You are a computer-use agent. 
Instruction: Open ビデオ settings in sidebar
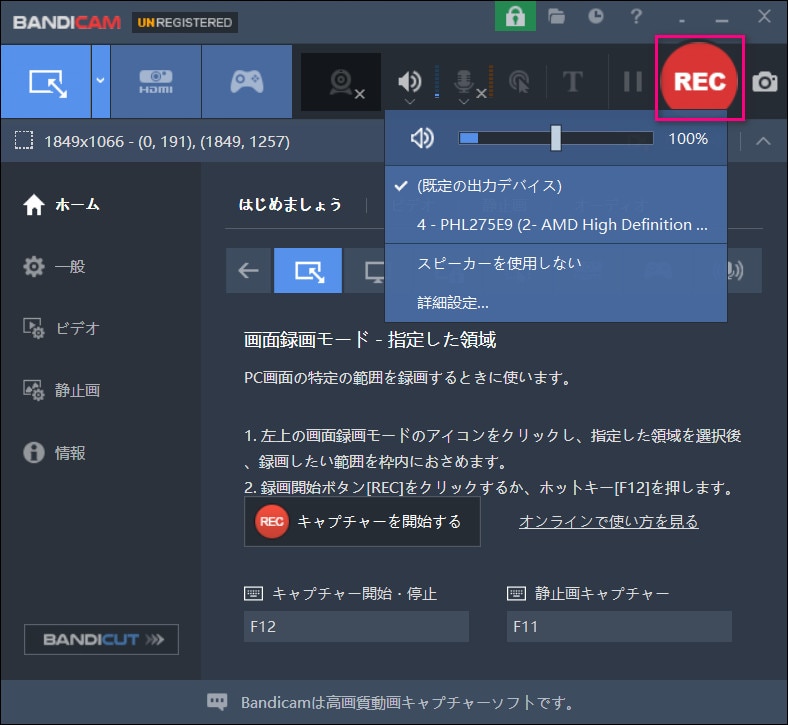coord(61,329)
